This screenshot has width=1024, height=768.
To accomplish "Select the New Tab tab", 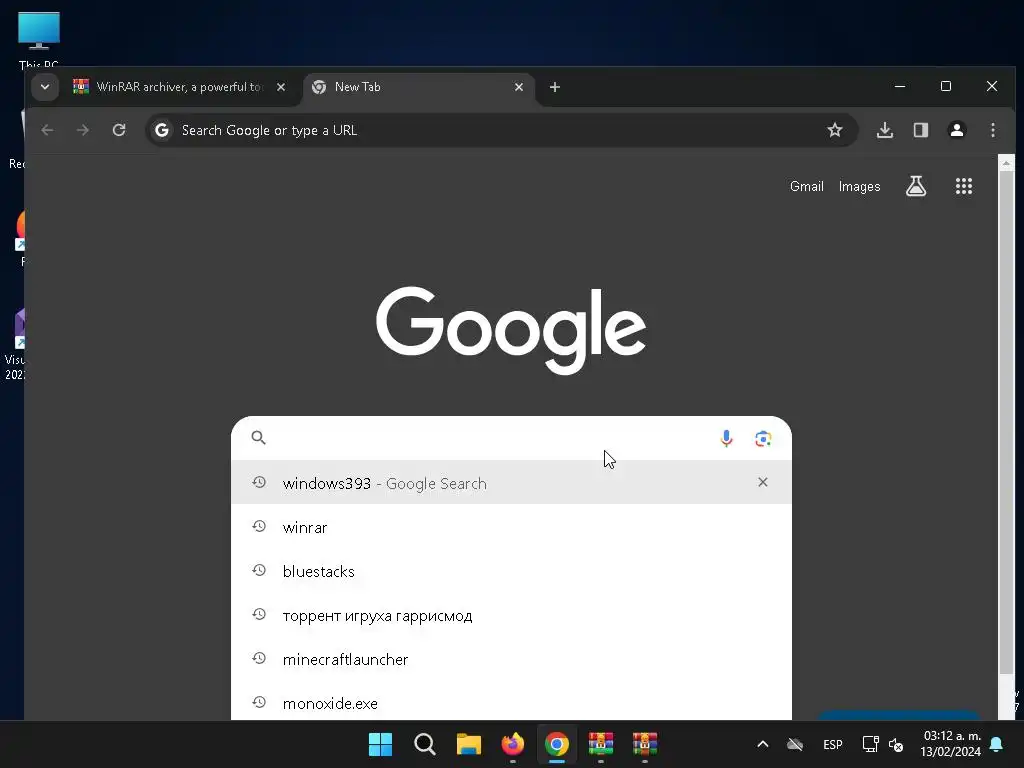I will coord(418,87).
